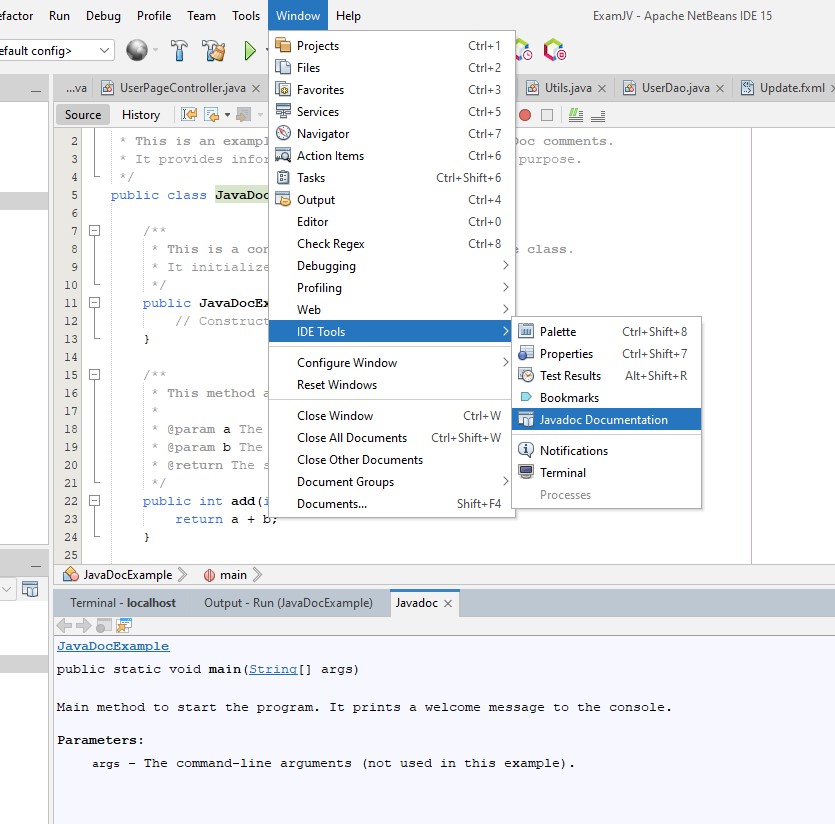Select Javadoc Documentation from IDE Tools submenu
The height and width of the screenshot is (824, 835).
pos(603,420)
